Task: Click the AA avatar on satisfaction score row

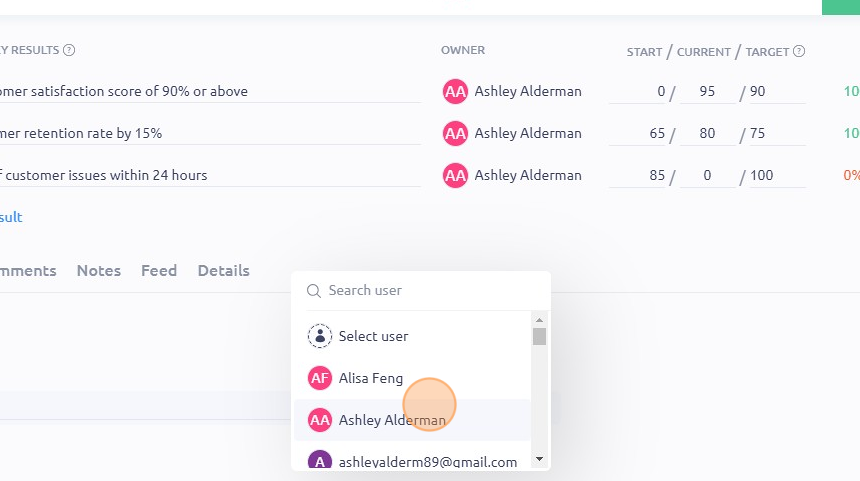Action: (x=455, y=91)
